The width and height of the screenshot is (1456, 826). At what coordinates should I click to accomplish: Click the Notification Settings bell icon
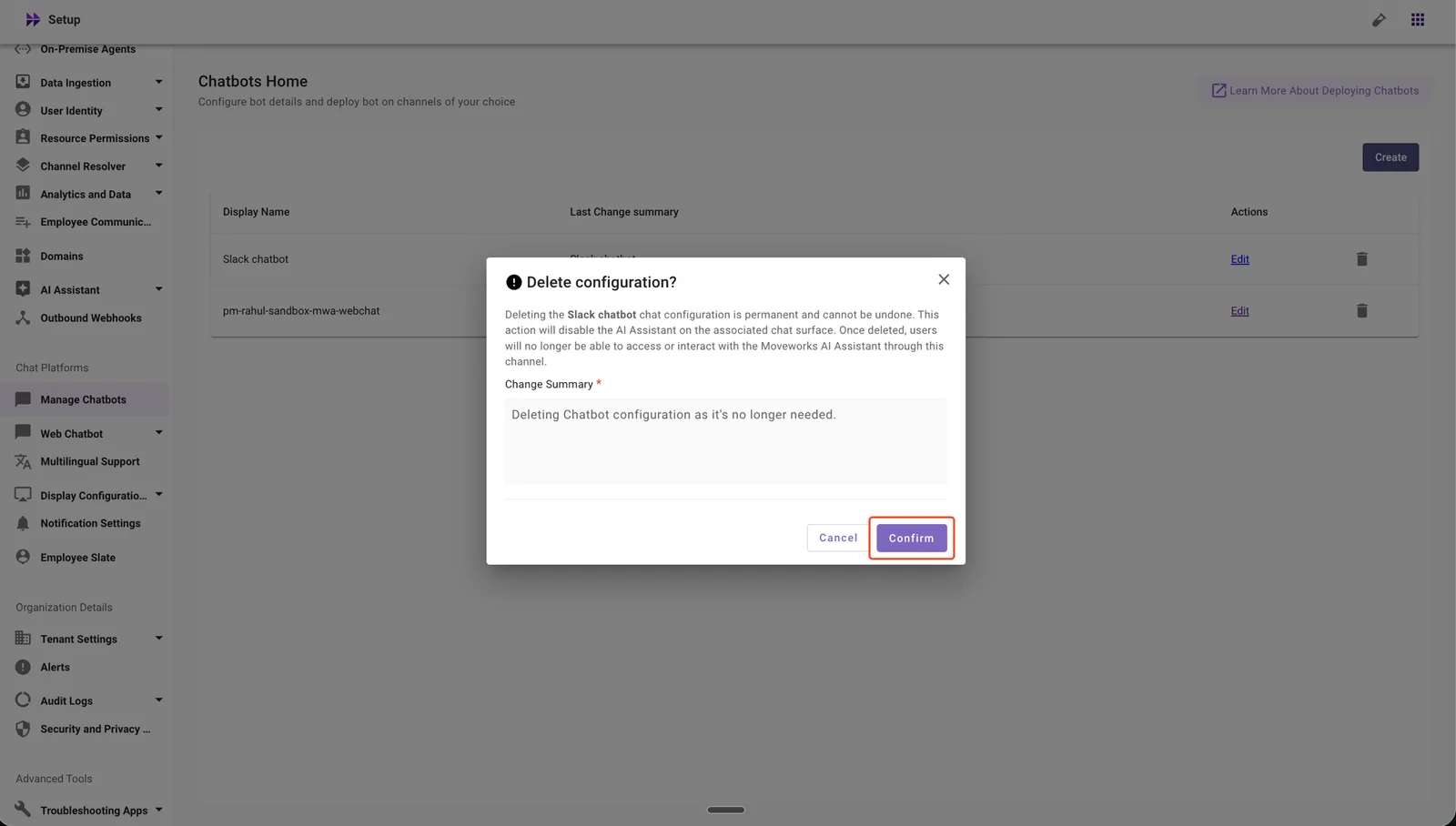[x=23, y=523]
